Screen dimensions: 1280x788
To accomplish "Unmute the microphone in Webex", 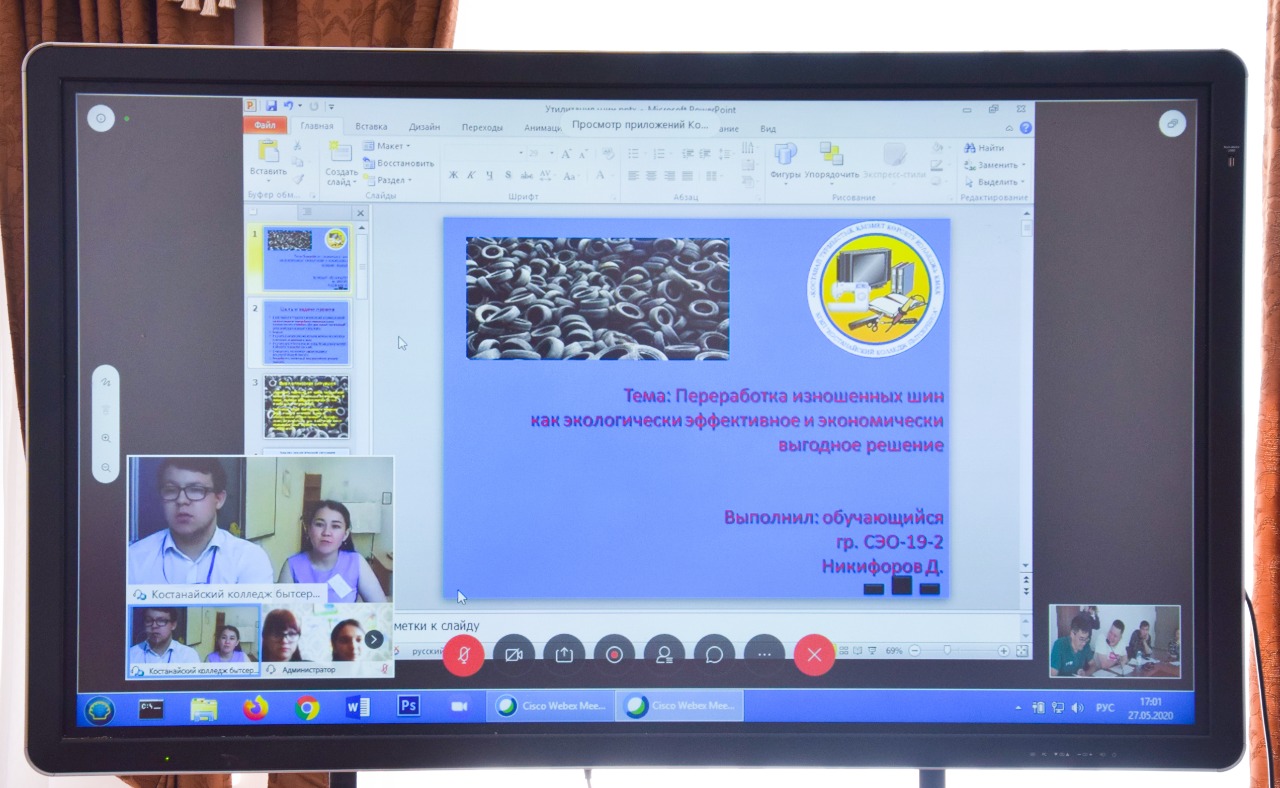I will (x=463, y=655).
